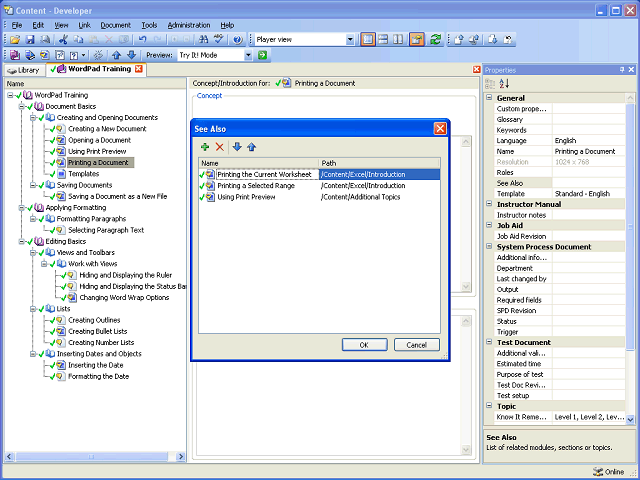Select the Using Print Preview link row in the See Also dialog
This screenshot has width=640, height=480.
(319, 197)
